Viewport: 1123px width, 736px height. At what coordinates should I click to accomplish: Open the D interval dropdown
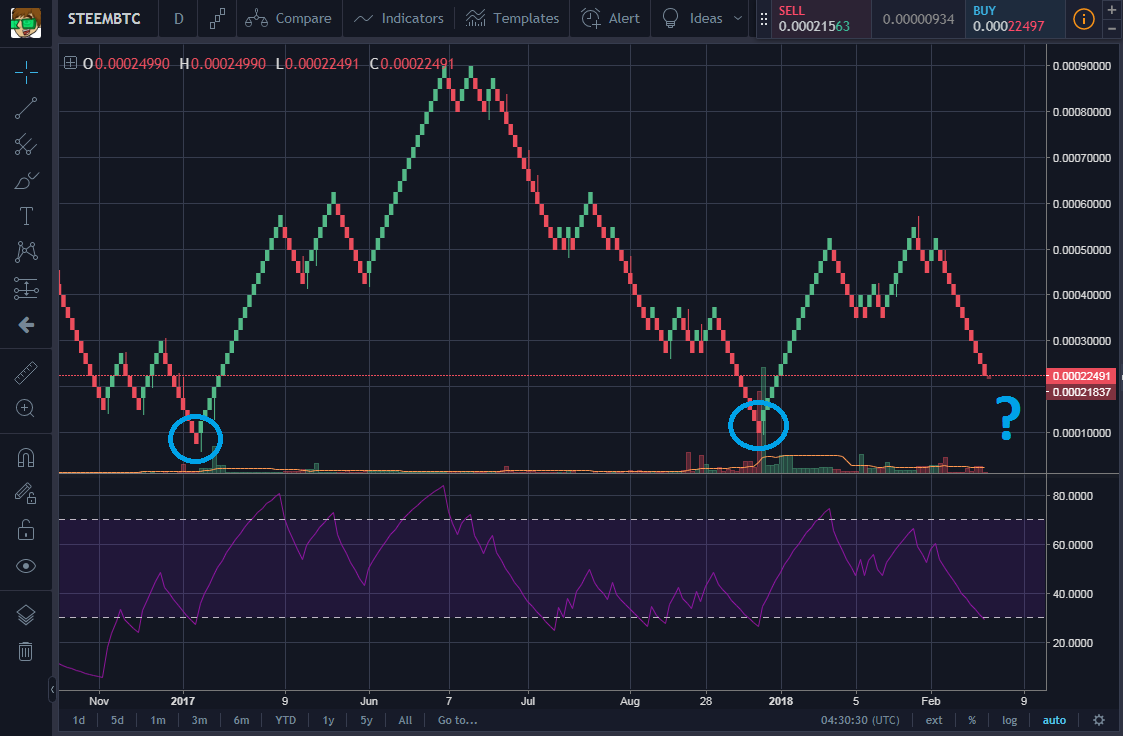179,19
